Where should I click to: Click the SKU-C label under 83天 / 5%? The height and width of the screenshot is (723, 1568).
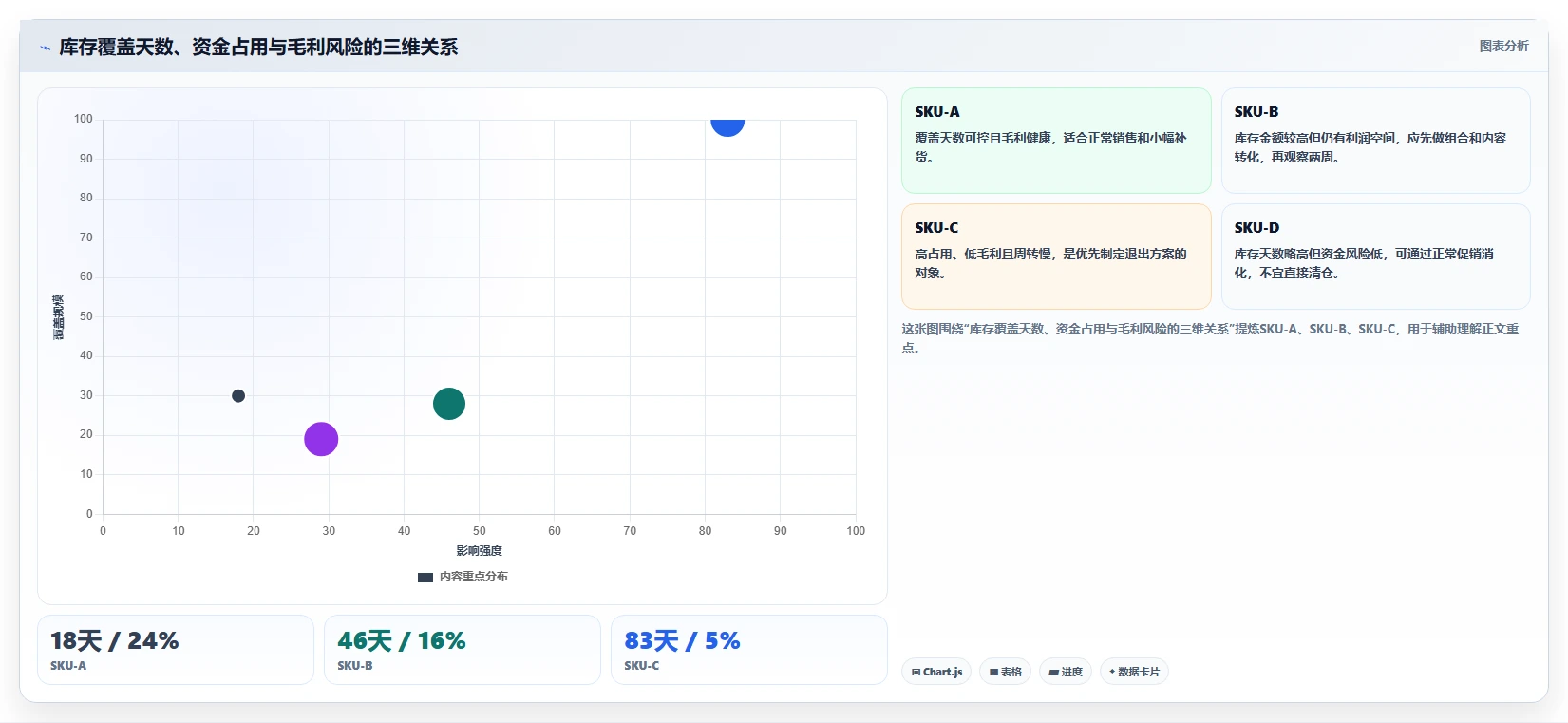point(642,666)
